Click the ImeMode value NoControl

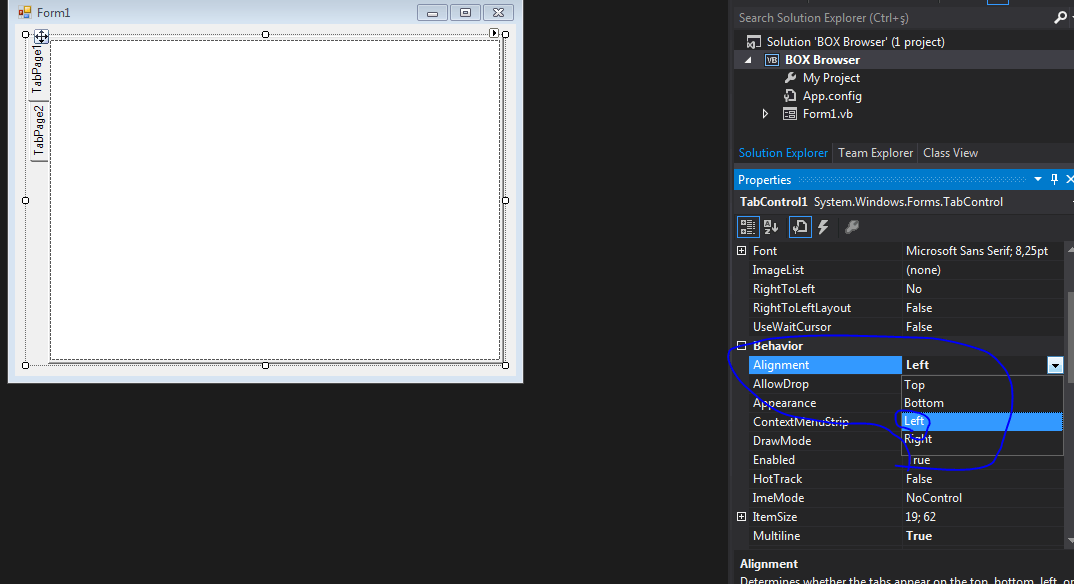coord(934,498)
